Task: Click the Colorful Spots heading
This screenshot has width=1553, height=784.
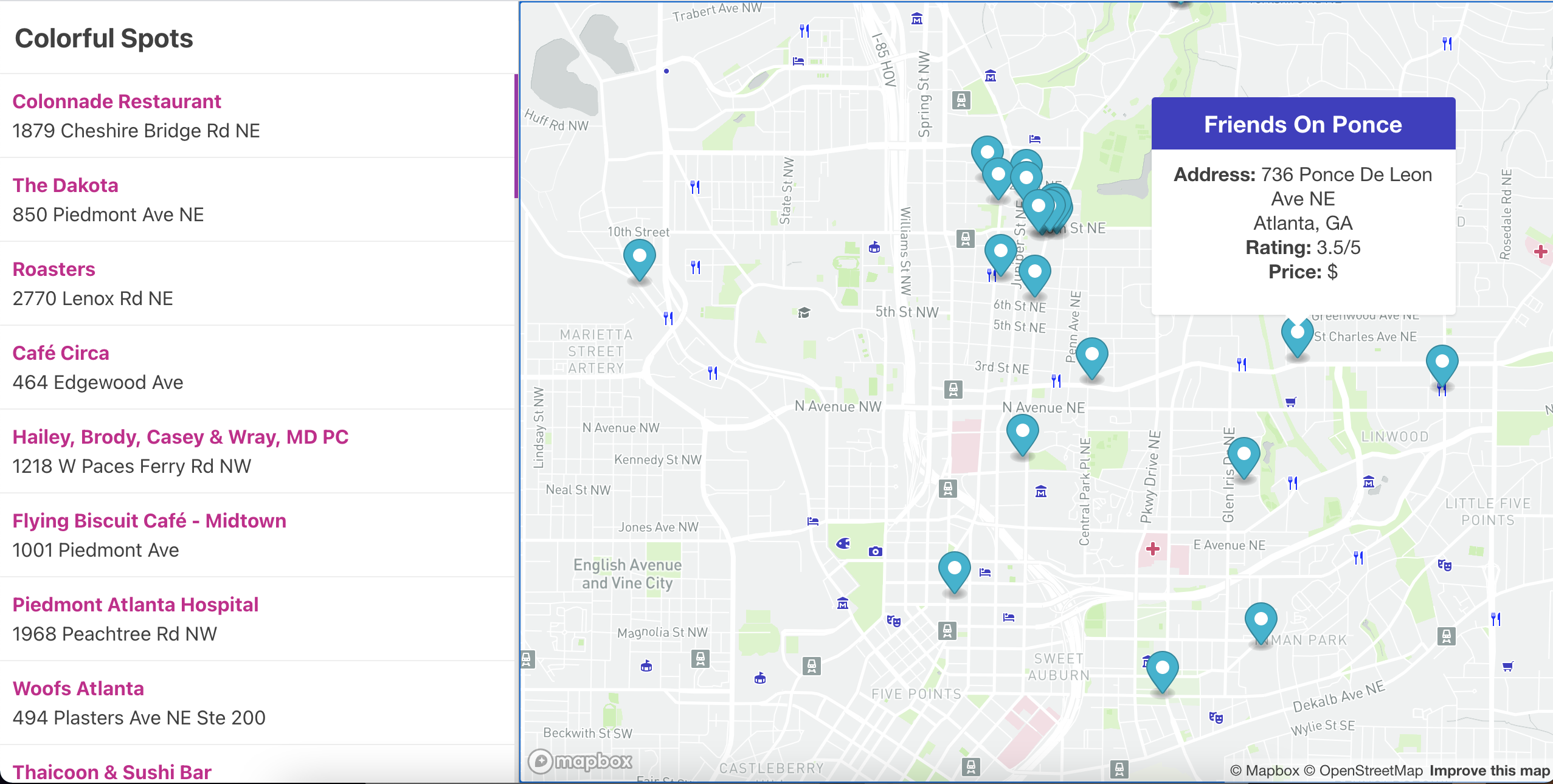Action: [x=104, y=38]
